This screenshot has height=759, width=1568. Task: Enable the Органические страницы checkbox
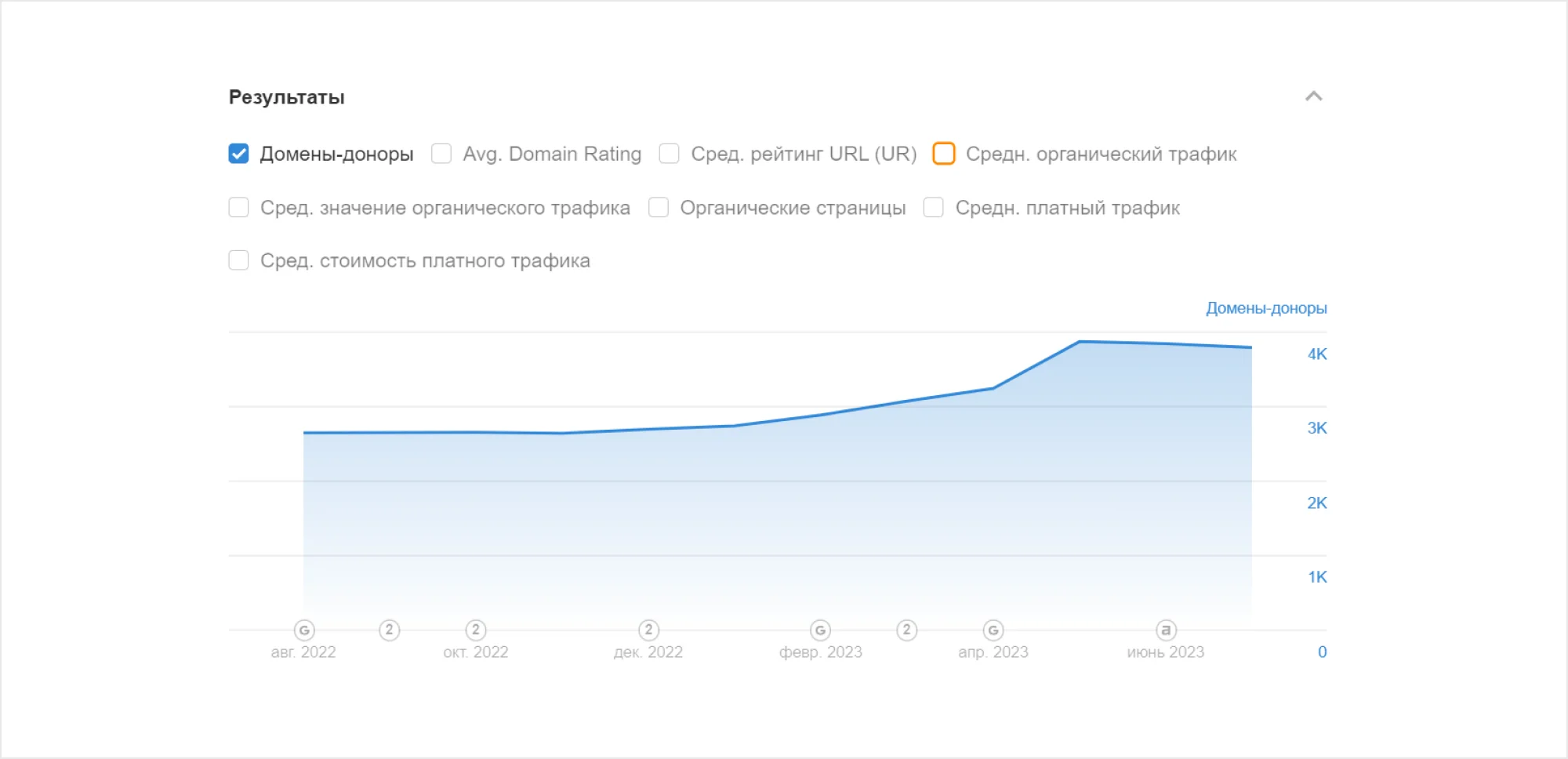pyautogui.click(x=659, y=208)
